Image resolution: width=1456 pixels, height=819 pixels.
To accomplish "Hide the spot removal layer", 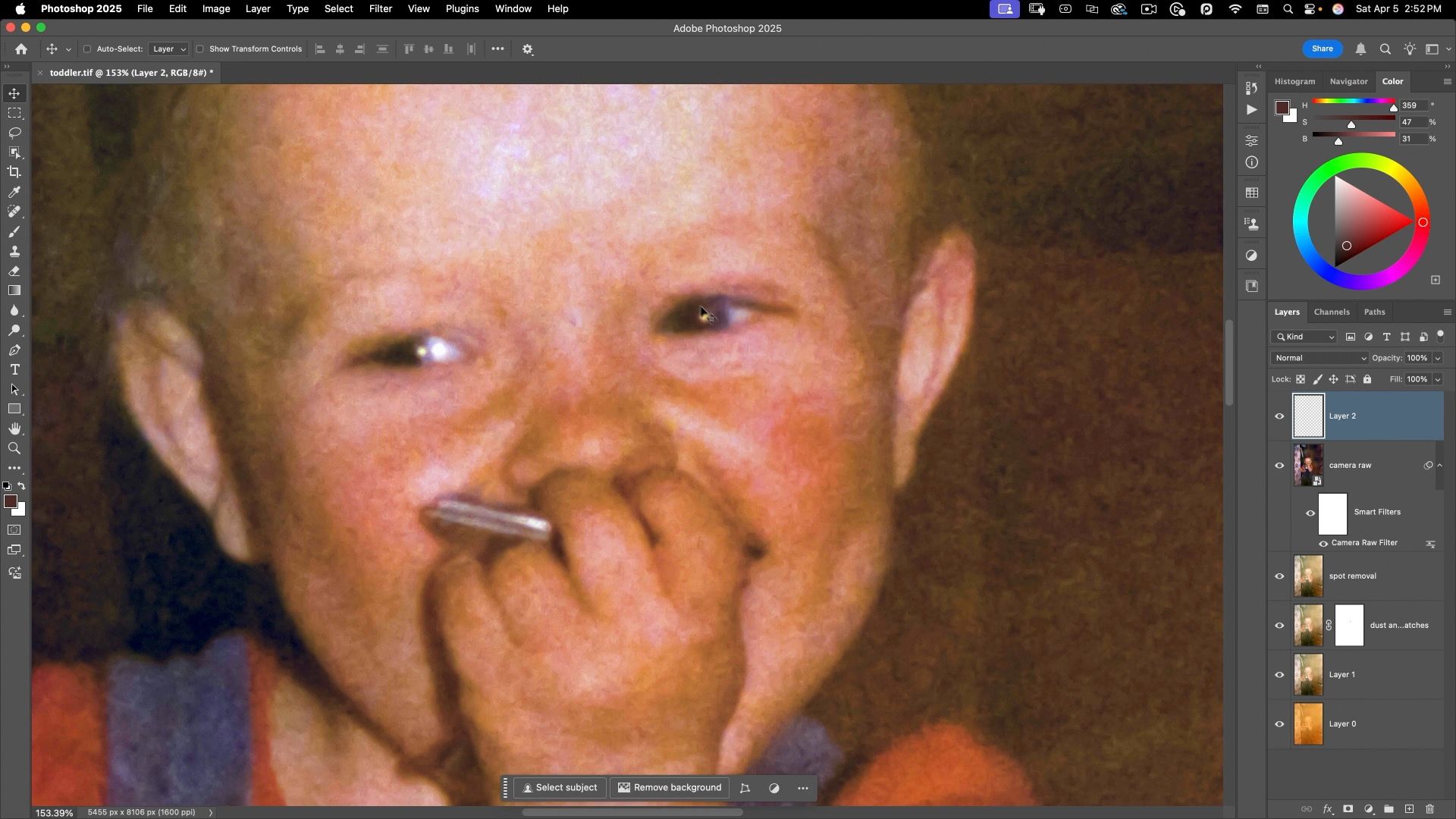I will click(1279, 576).
